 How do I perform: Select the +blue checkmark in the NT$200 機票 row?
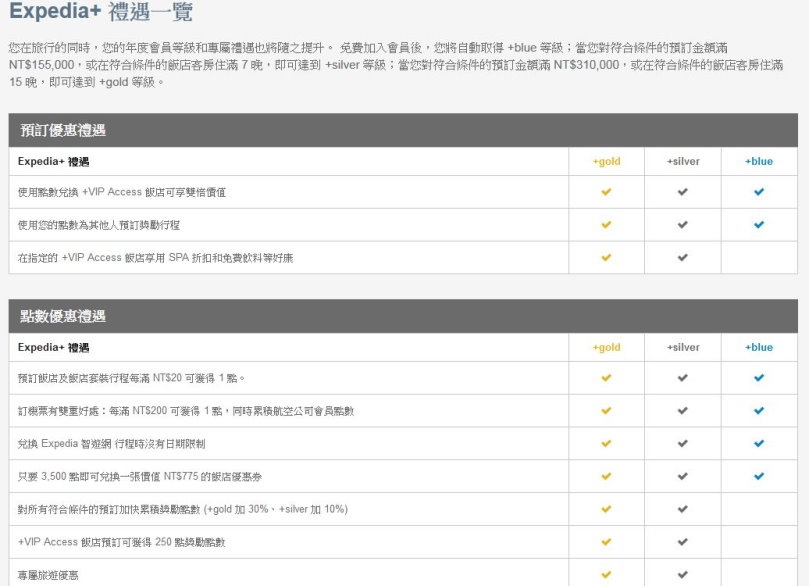[x=759, y=411]
